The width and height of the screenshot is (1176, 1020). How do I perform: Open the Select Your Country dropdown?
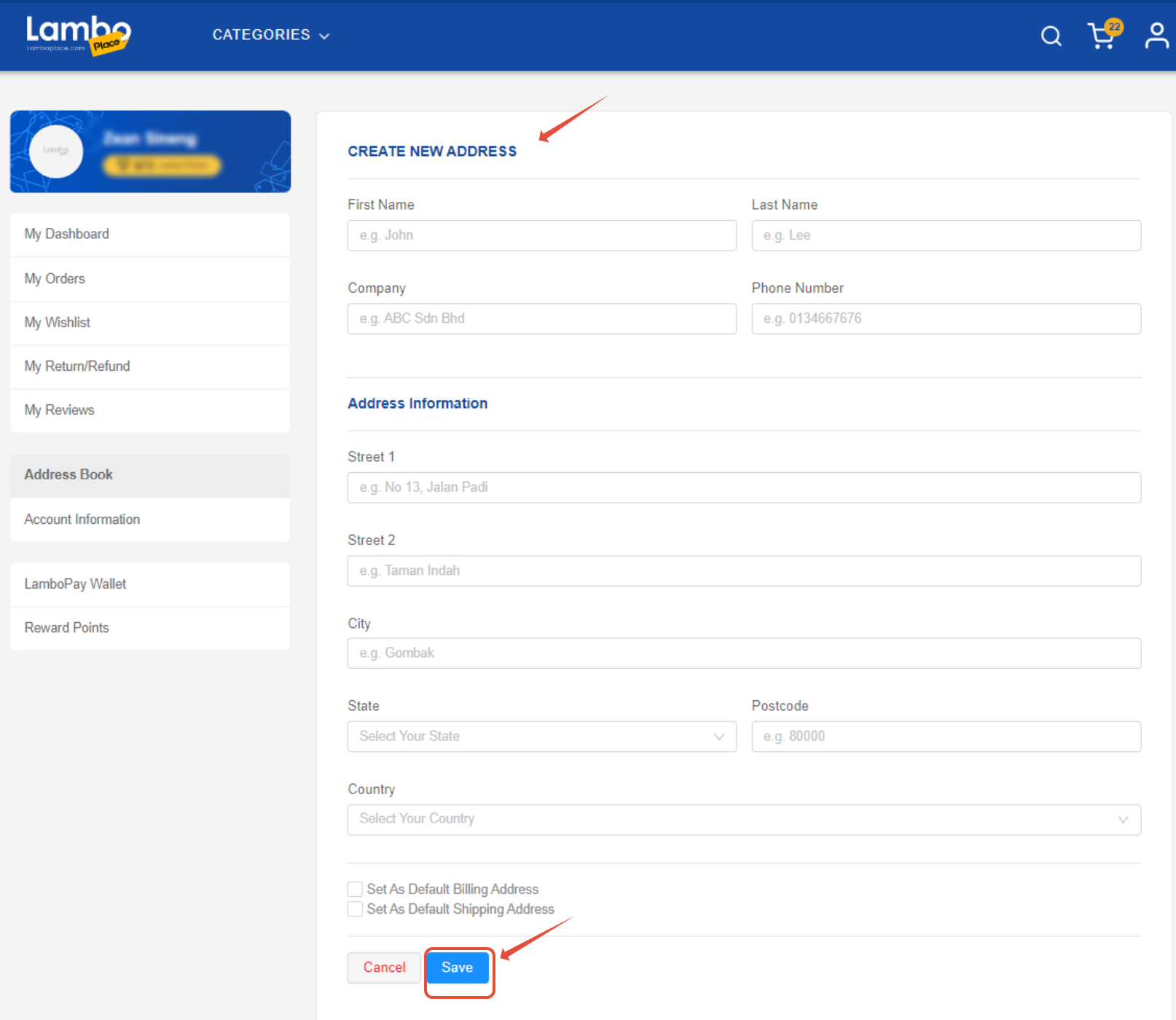[744, 820]
